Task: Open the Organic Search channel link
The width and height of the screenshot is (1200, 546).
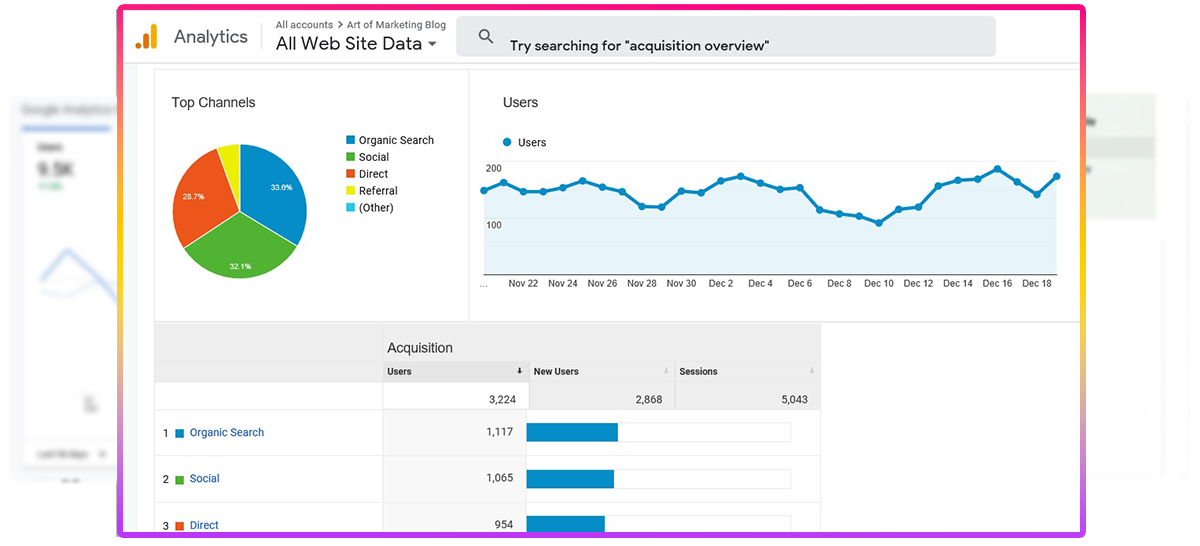Action: point(227,433)
